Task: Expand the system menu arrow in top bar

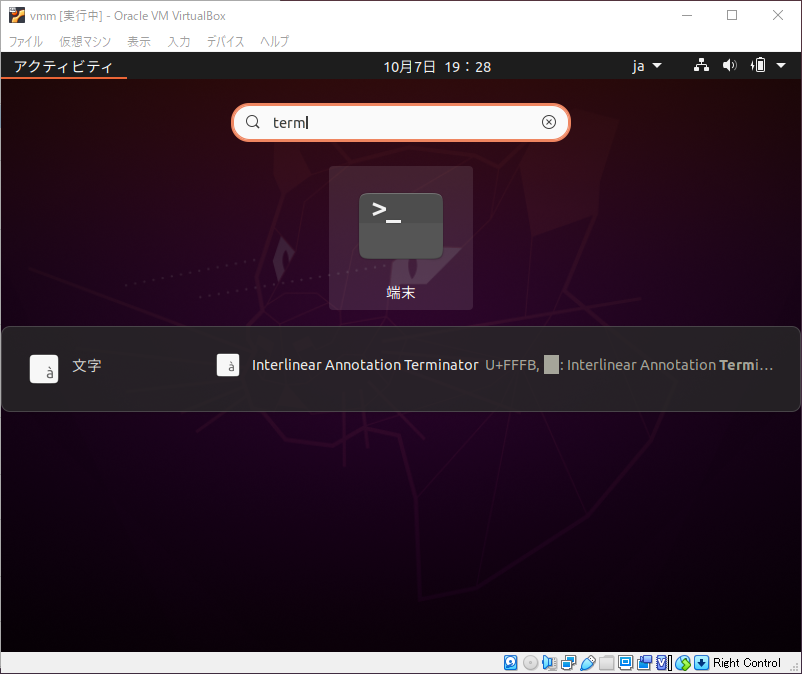Action: [781, 65]
